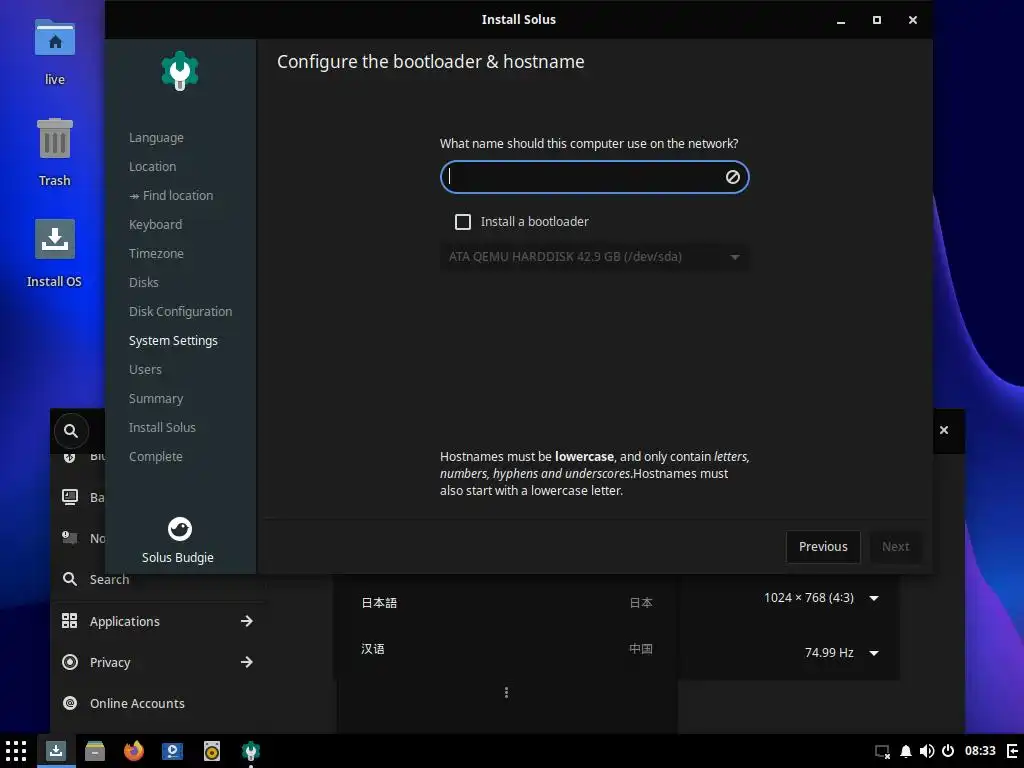The height and width of the screenshot is (768, 1024).
Task: Choose 汉语 in the language list
Action: 507,648
